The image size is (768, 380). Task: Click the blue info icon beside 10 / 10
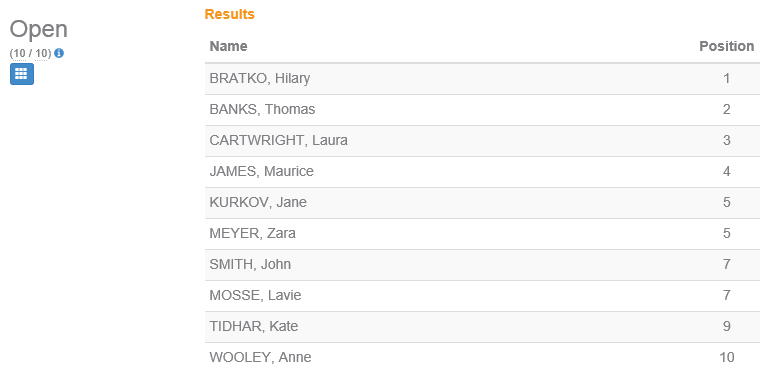click(x=59, y=53)
